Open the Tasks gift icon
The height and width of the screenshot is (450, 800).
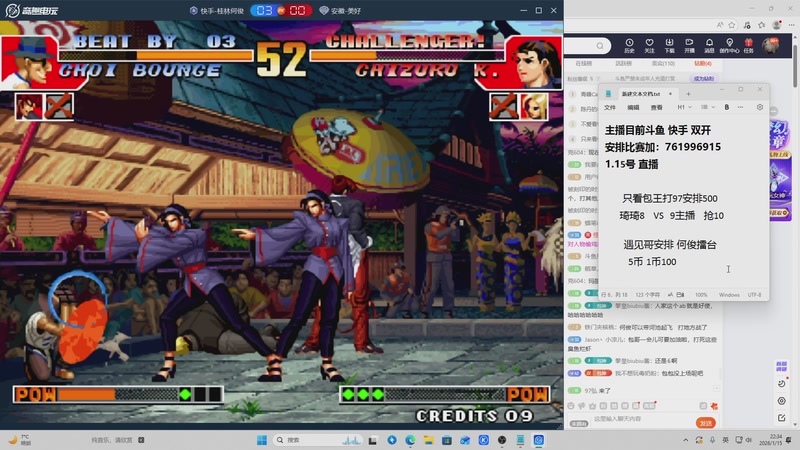(x=748, y=45)
